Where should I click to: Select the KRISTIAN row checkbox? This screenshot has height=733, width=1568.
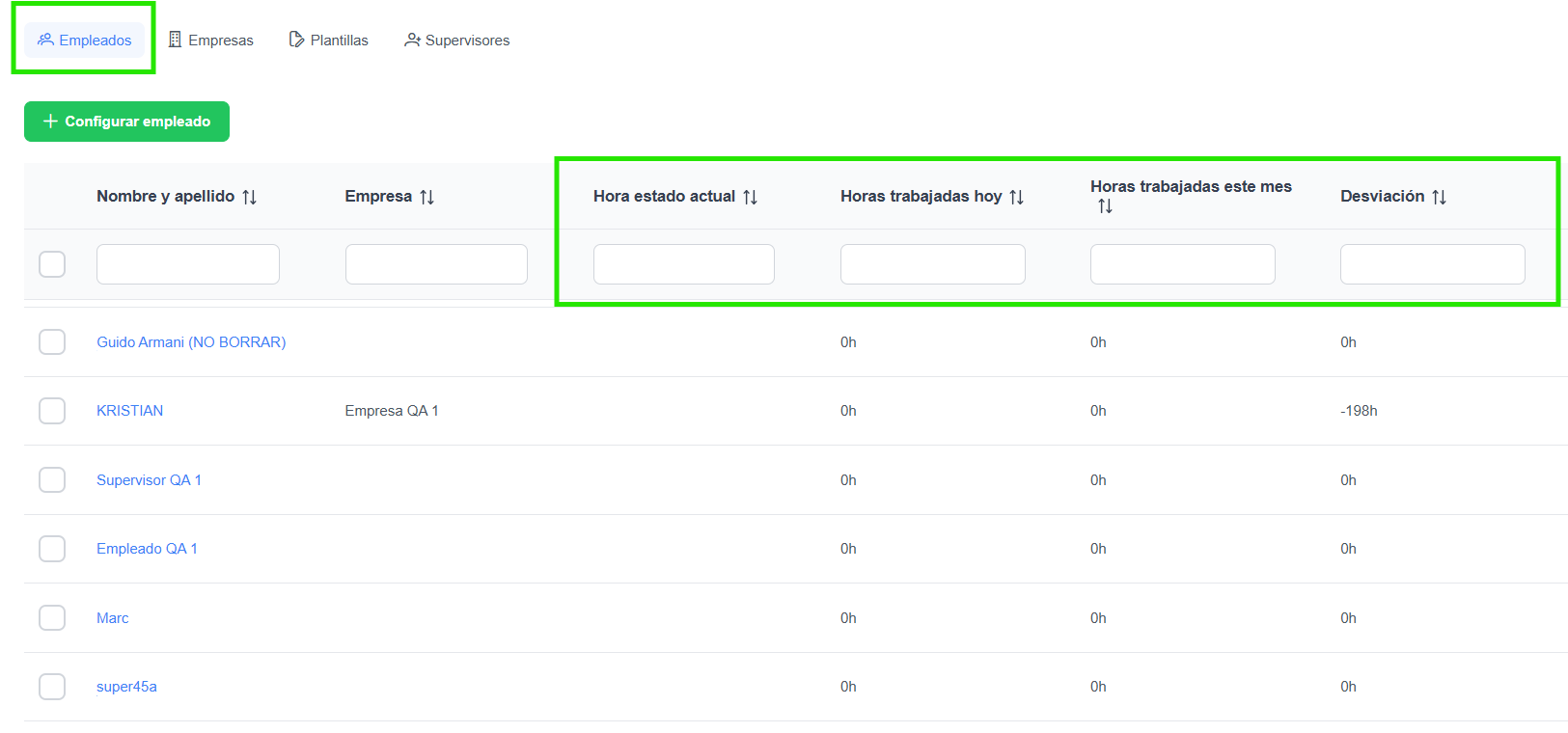point(52,411)
